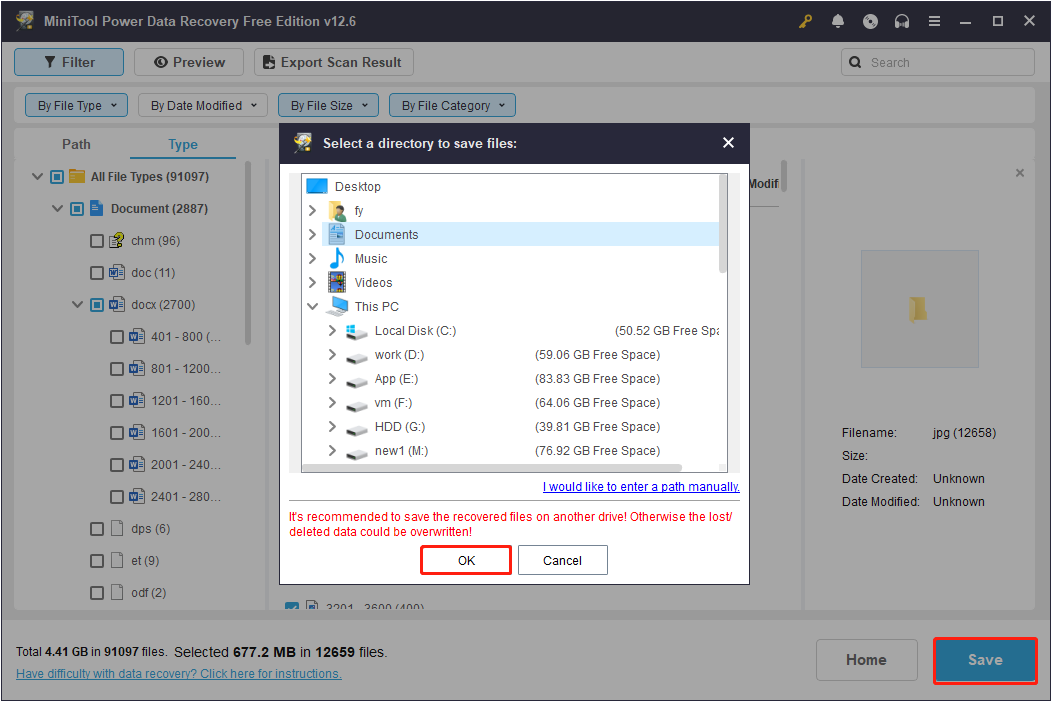1053x703 pixels.
Task: Click the key (register/license) icon
Action: [x=805, y=20]
